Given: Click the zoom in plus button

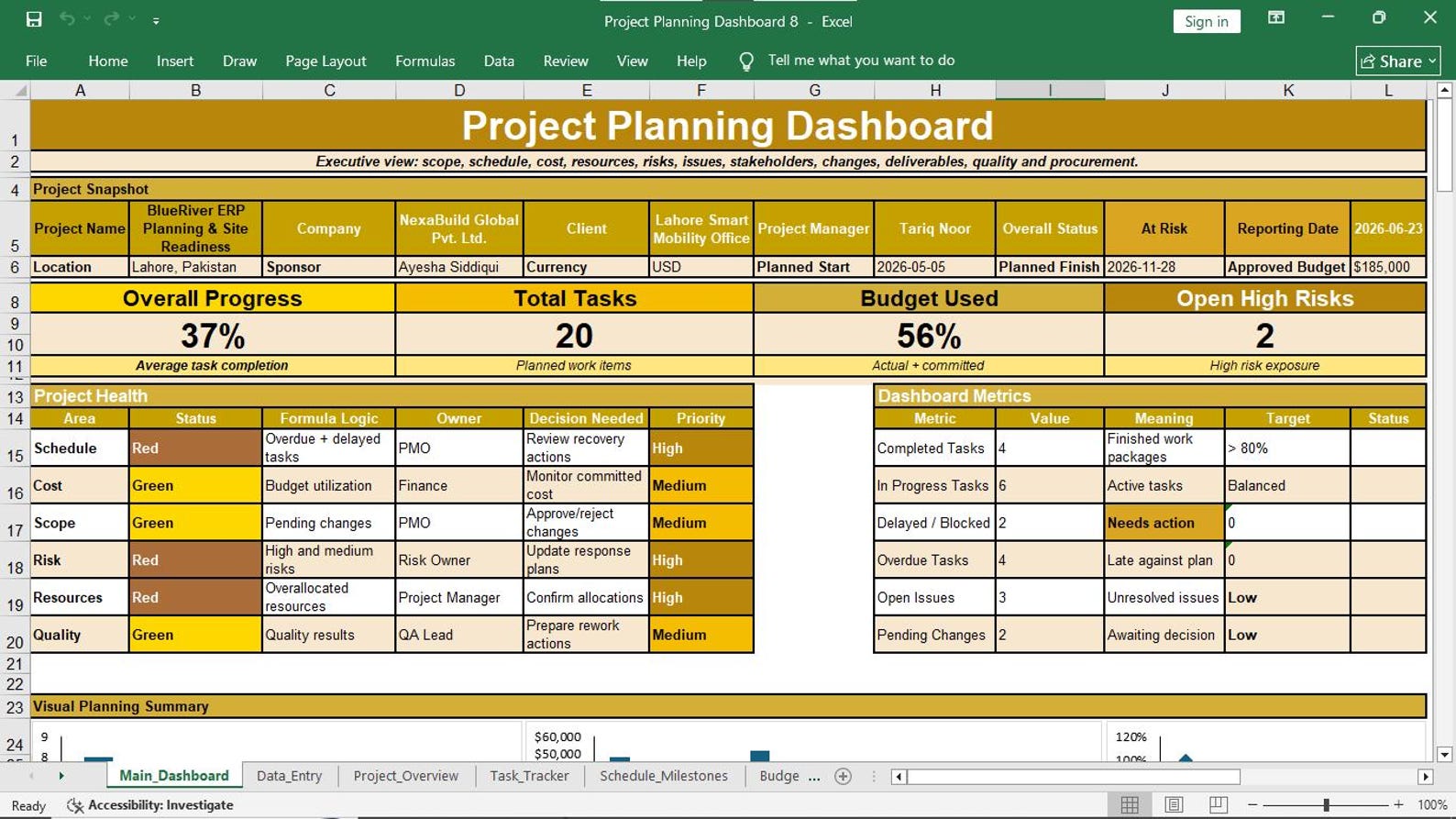Looking at the screenshot, I should 1398,804.
